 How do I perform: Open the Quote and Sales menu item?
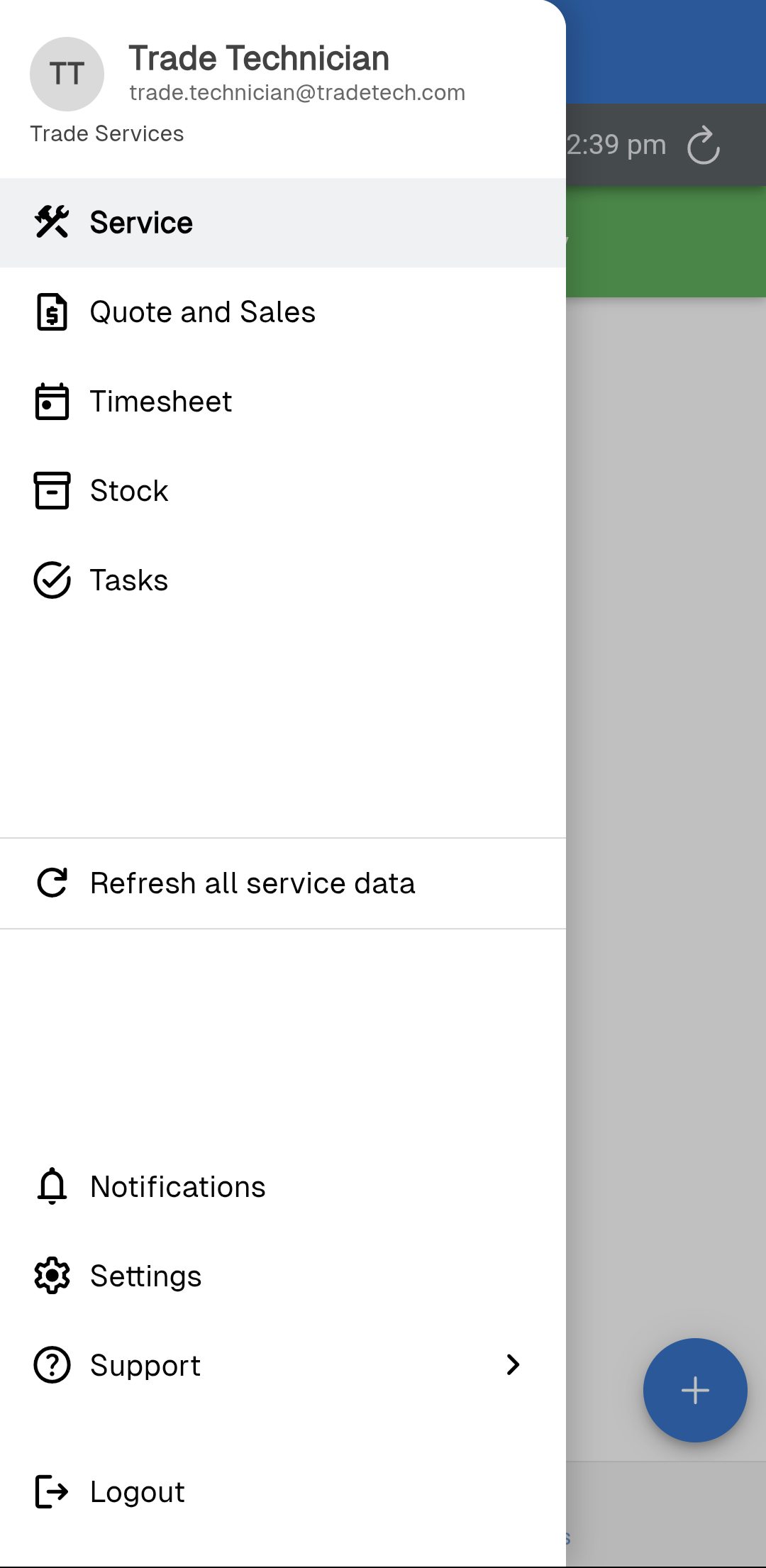(202, 312)
